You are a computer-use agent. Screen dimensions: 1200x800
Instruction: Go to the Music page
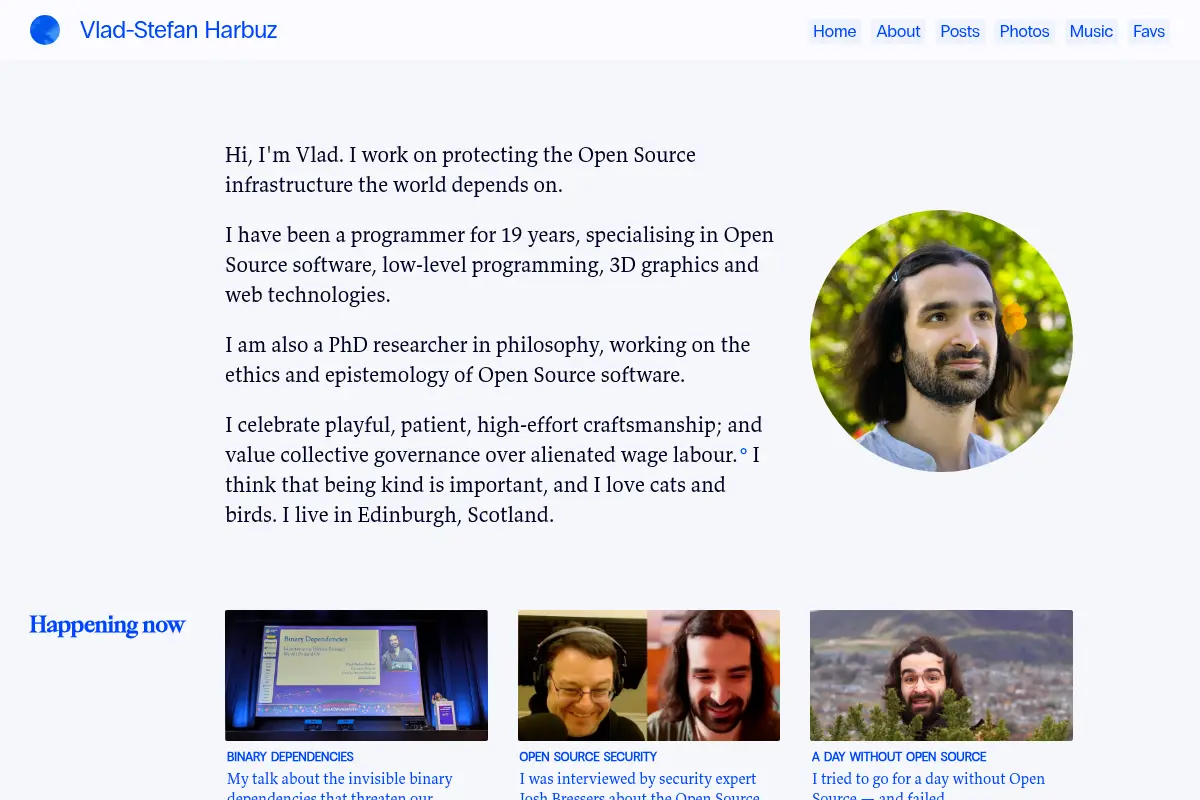[x=1091, y=31]
